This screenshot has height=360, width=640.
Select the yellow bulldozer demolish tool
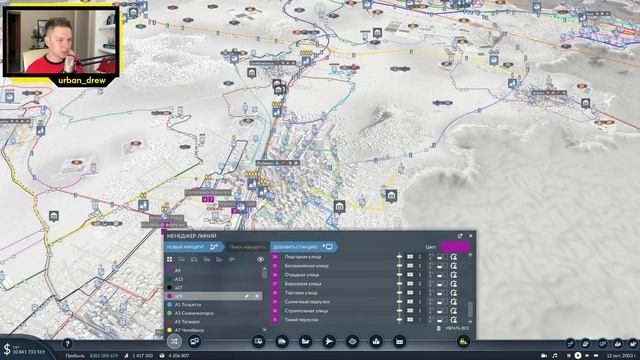(x=463, y=341)
